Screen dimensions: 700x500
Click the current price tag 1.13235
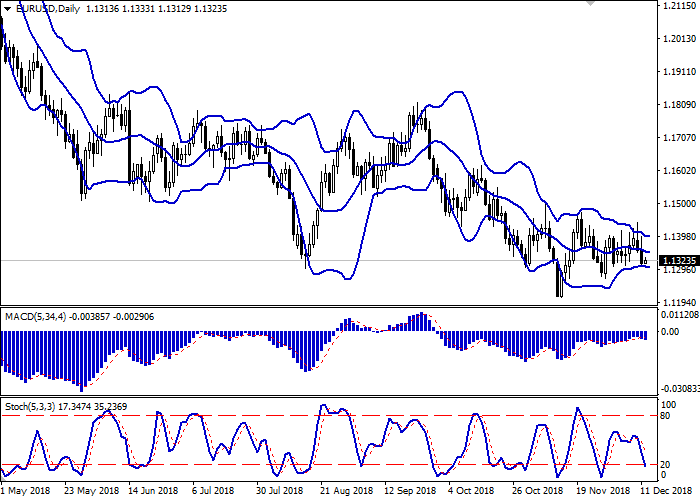pos(679,261)
